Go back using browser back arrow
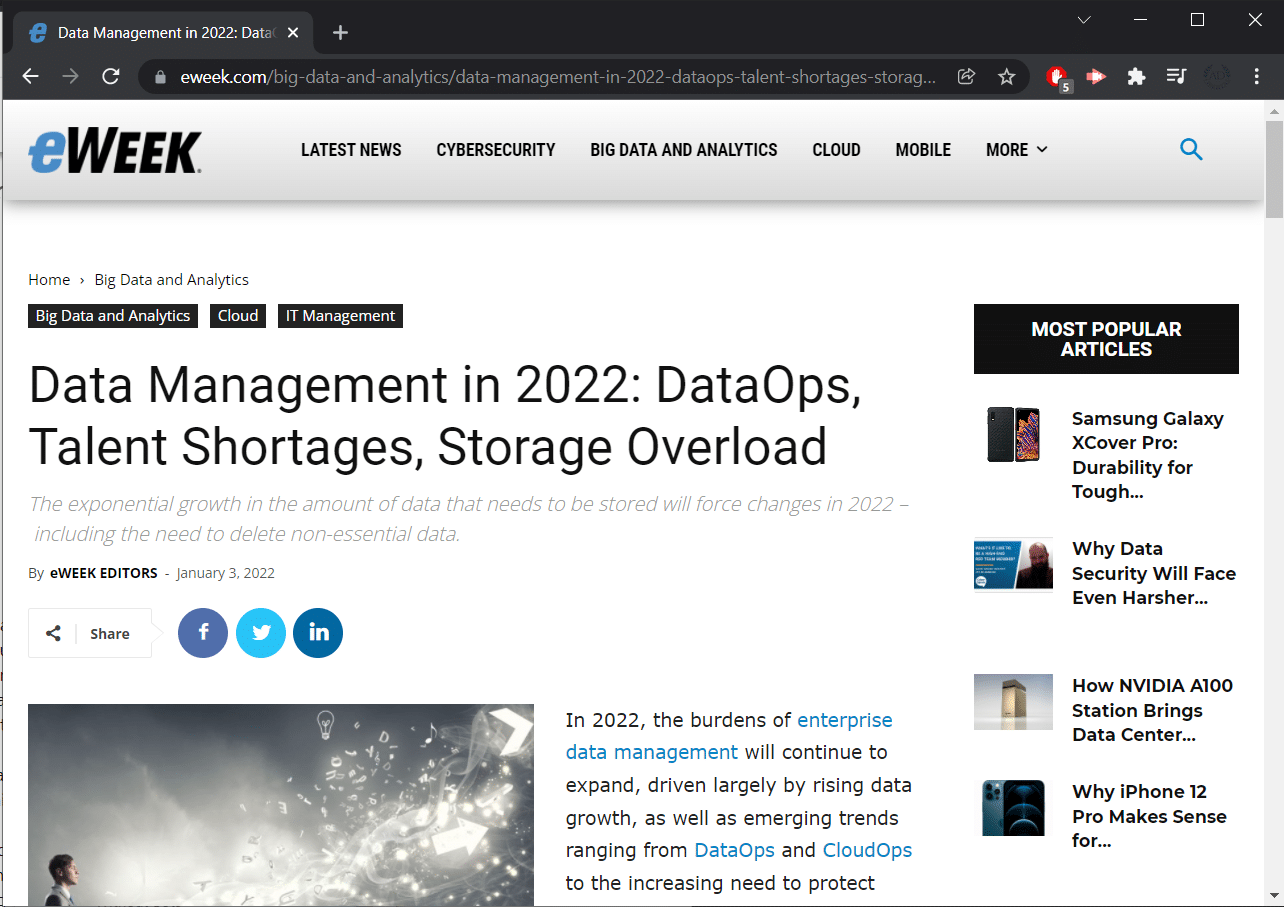This screenshot has height=907, width=1284. click(31, 76)
